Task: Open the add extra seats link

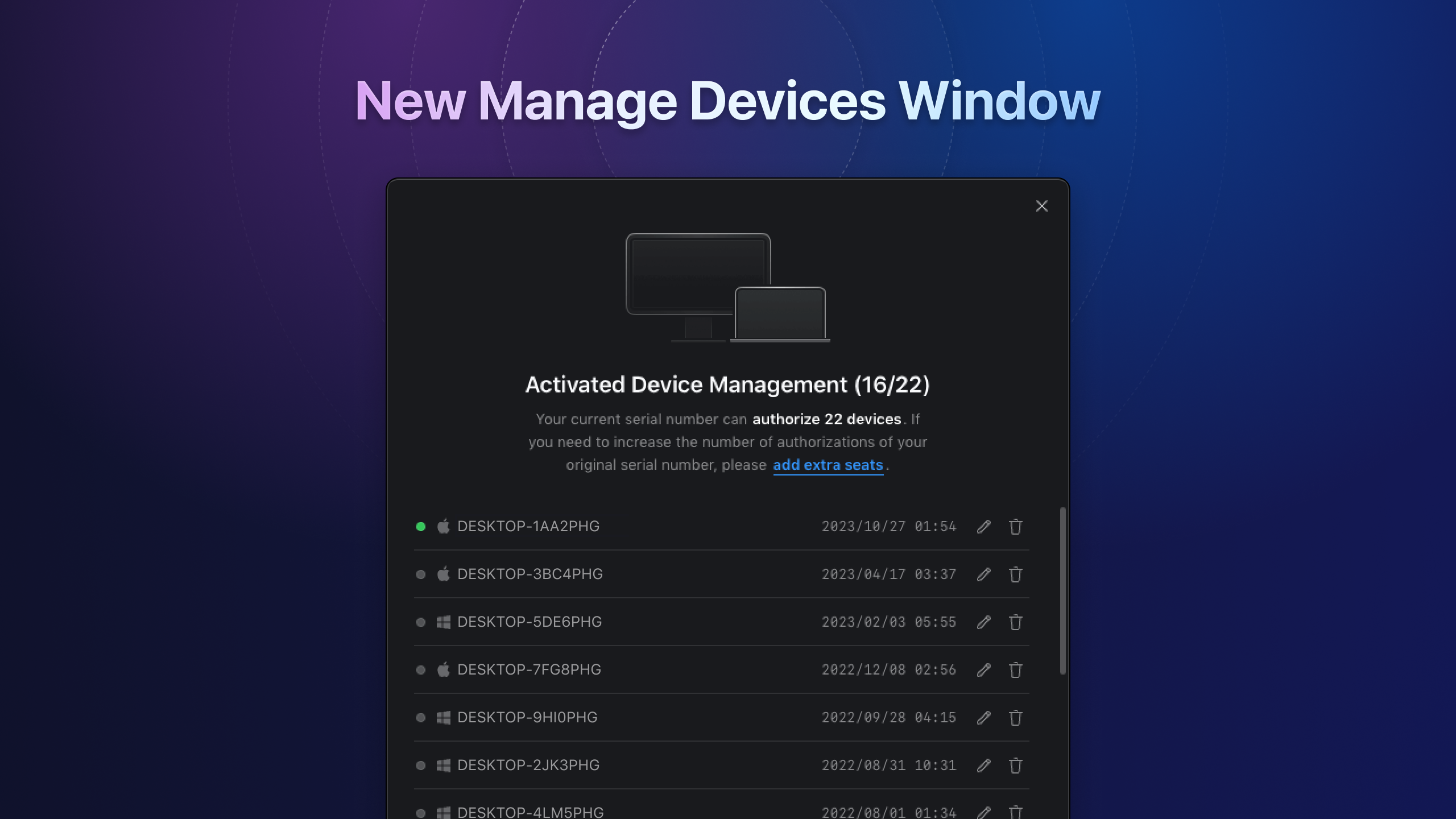Action: click(x=828, y=465)
